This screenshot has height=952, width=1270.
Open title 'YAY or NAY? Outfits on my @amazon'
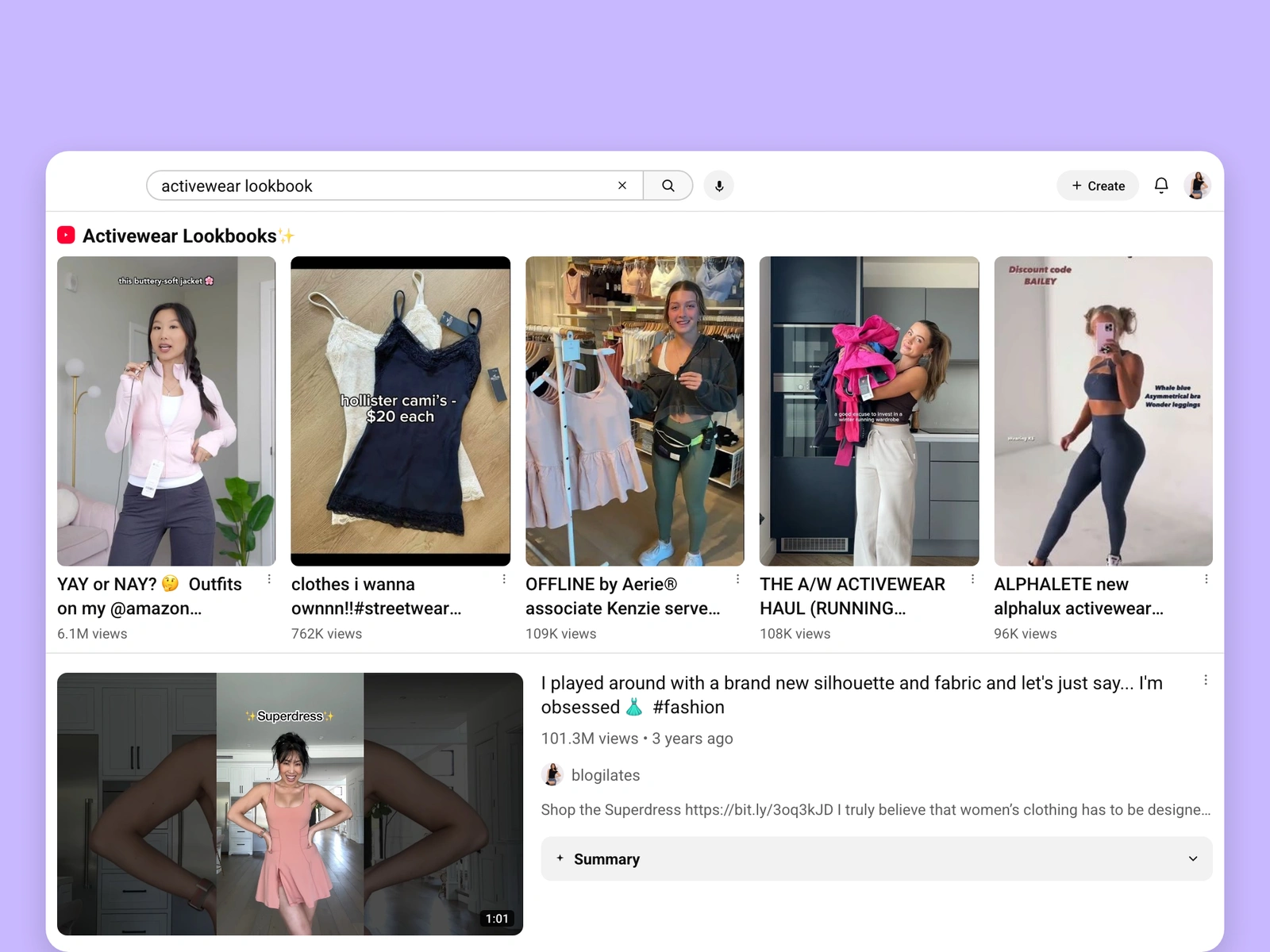(x=149, y=596)
